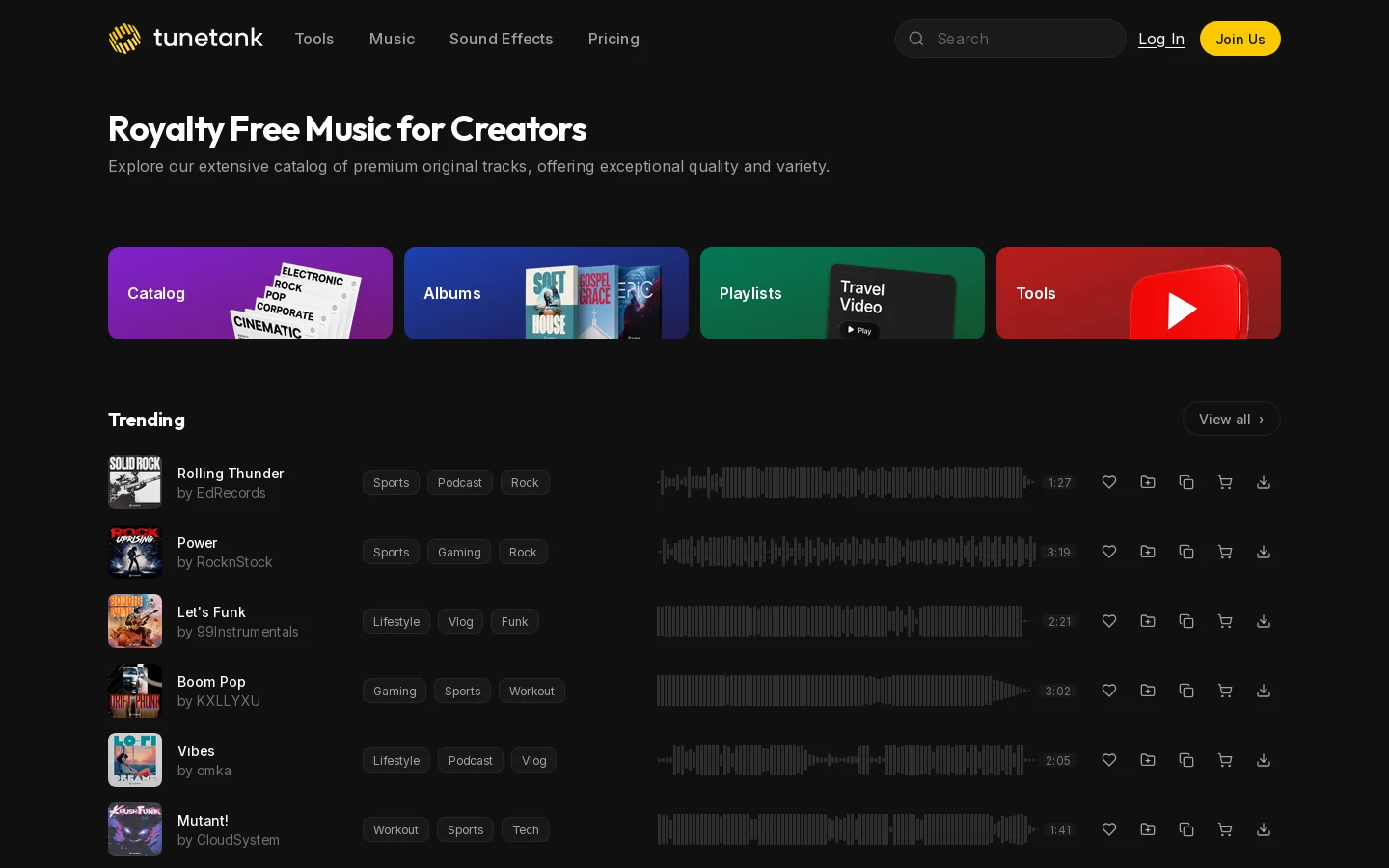The width and height of the screenshot is (1389, 868).
Task: Click copy icon for Power track
Action: coord(1186,552)
